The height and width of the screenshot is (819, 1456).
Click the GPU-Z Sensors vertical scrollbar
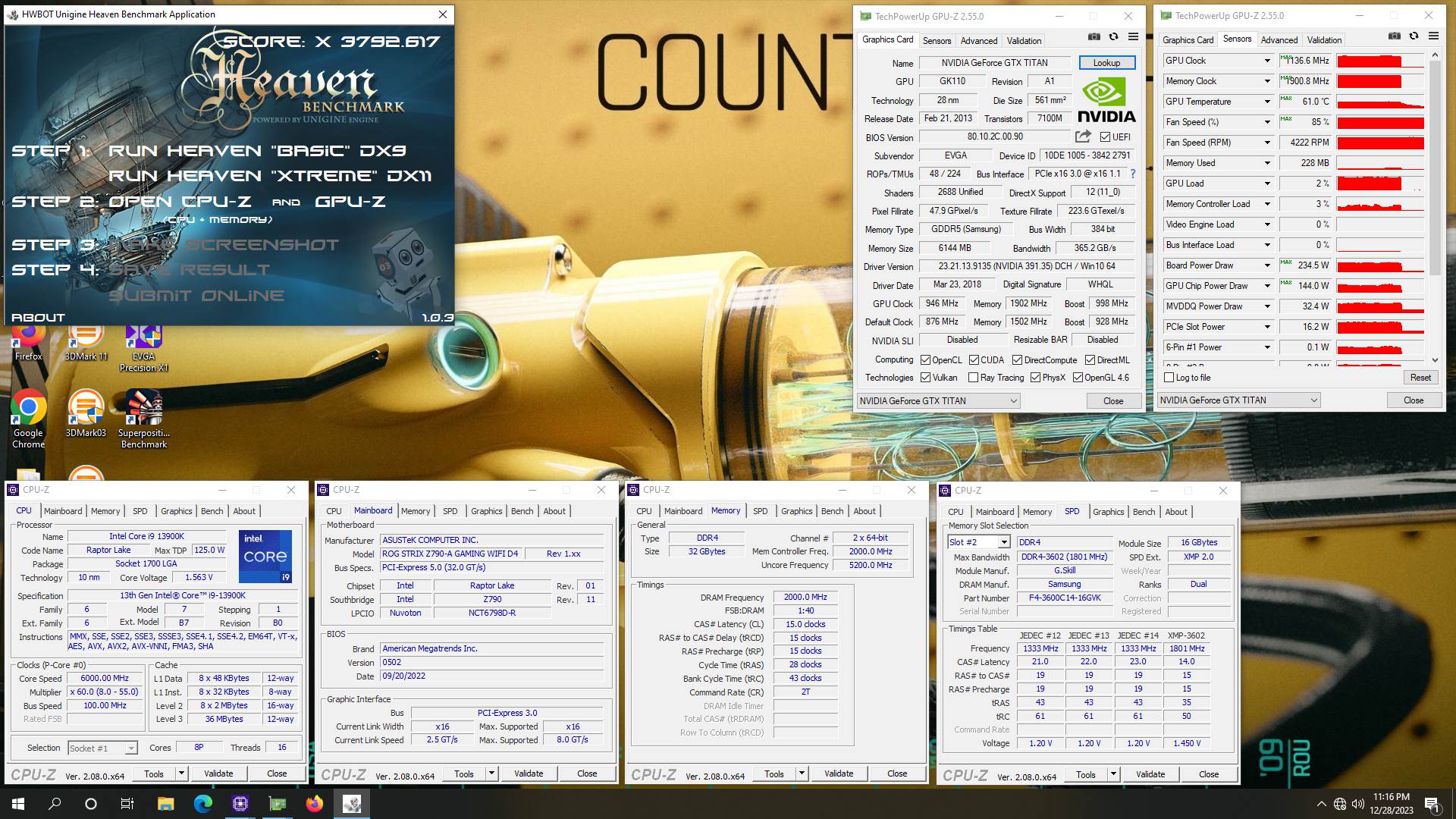tap(1434, 168)
